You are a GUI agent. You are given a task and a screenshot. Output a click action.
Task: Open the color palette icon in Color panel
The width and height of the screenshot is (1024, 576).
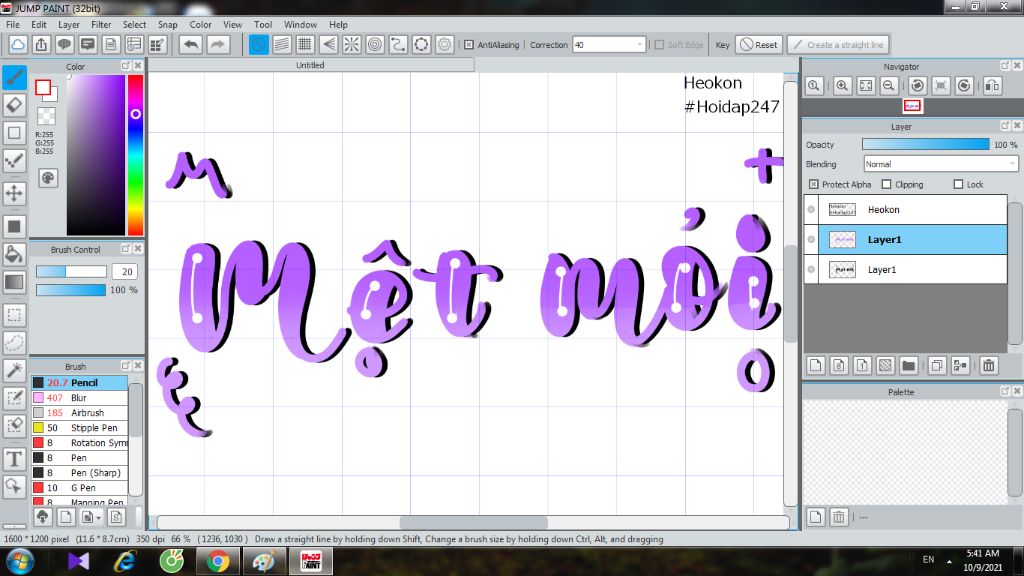click(x=48, y=178)
